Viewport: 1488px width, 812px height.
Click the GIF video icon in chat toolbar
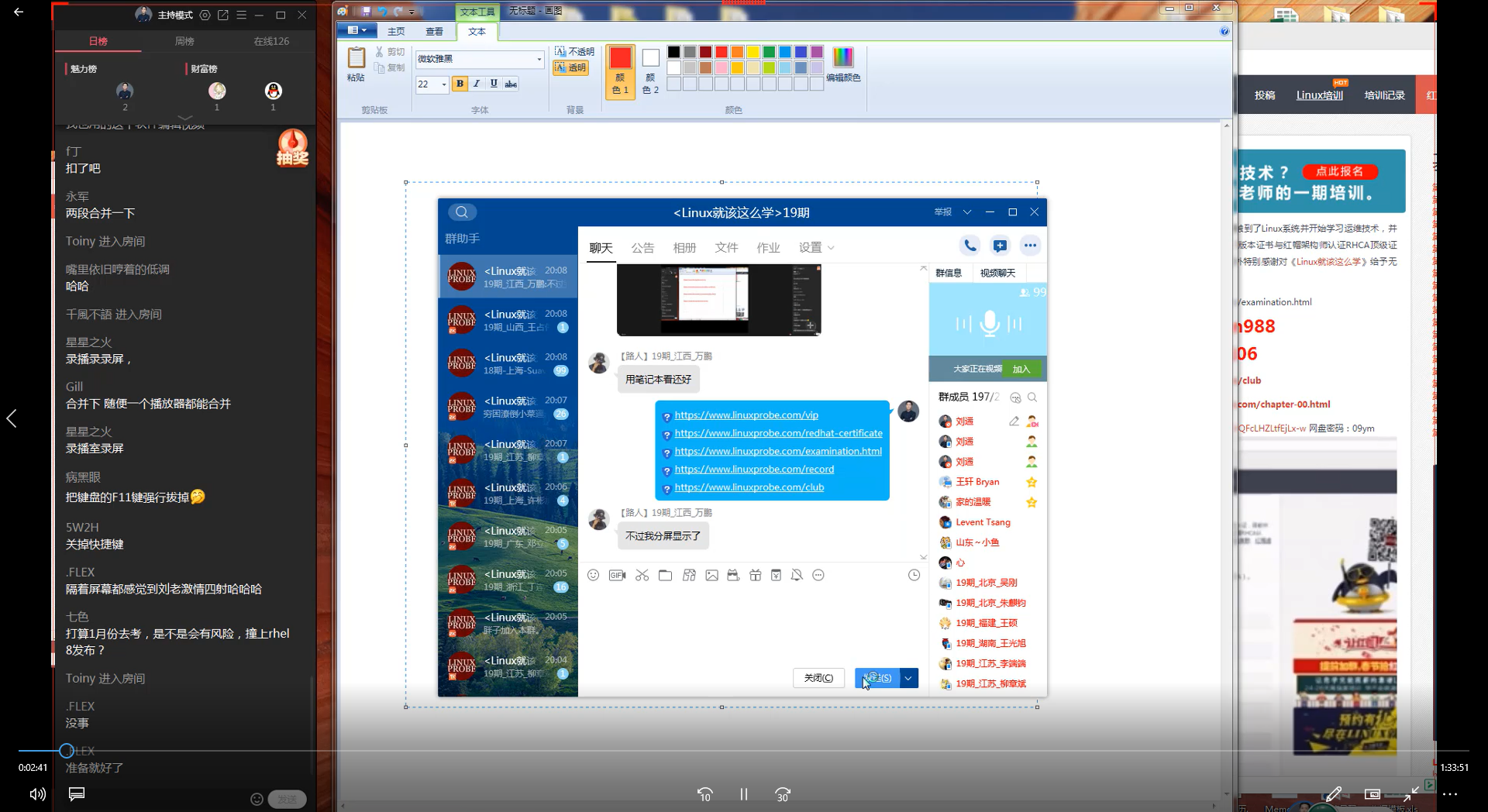point(617,575)
